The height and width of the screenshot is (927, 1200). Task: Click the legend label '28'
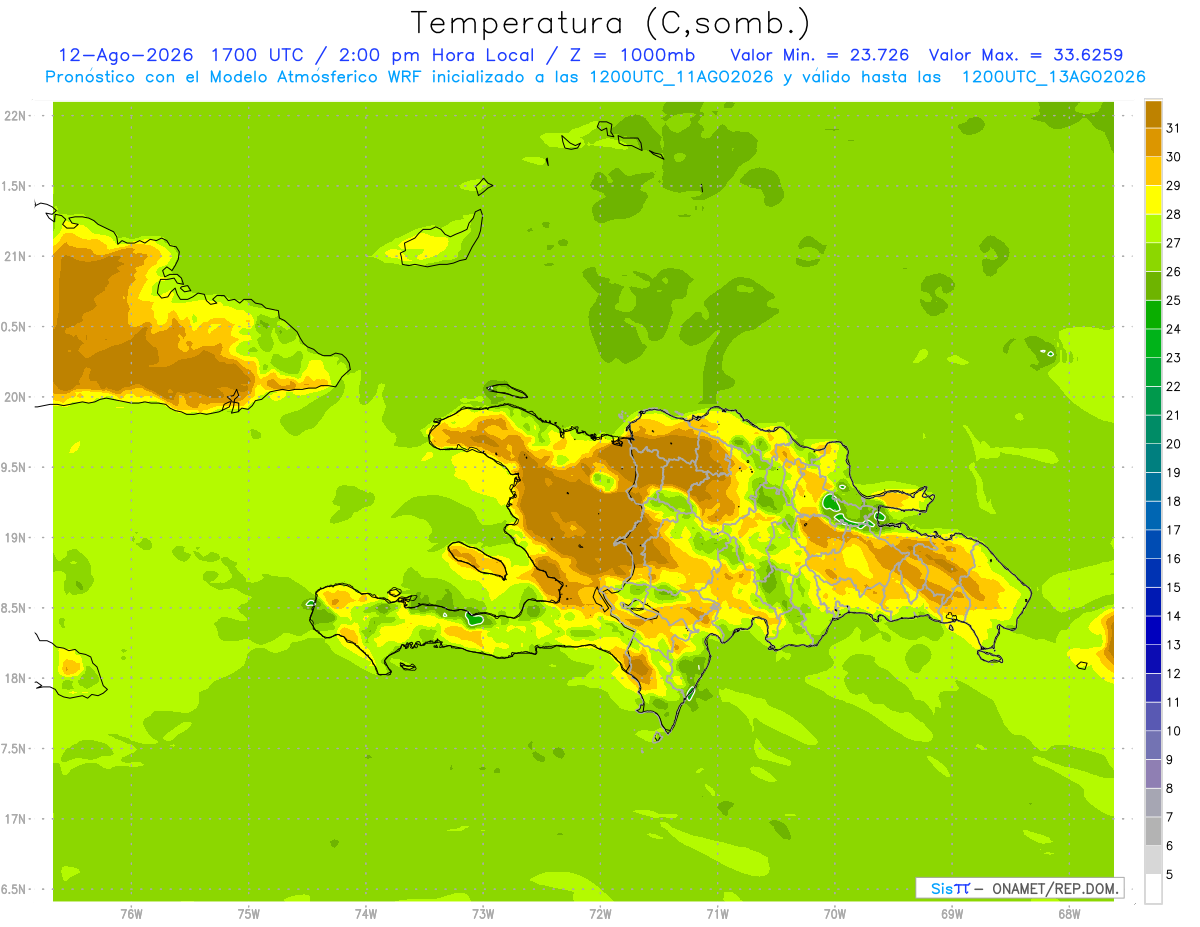tap(1174, 213)
